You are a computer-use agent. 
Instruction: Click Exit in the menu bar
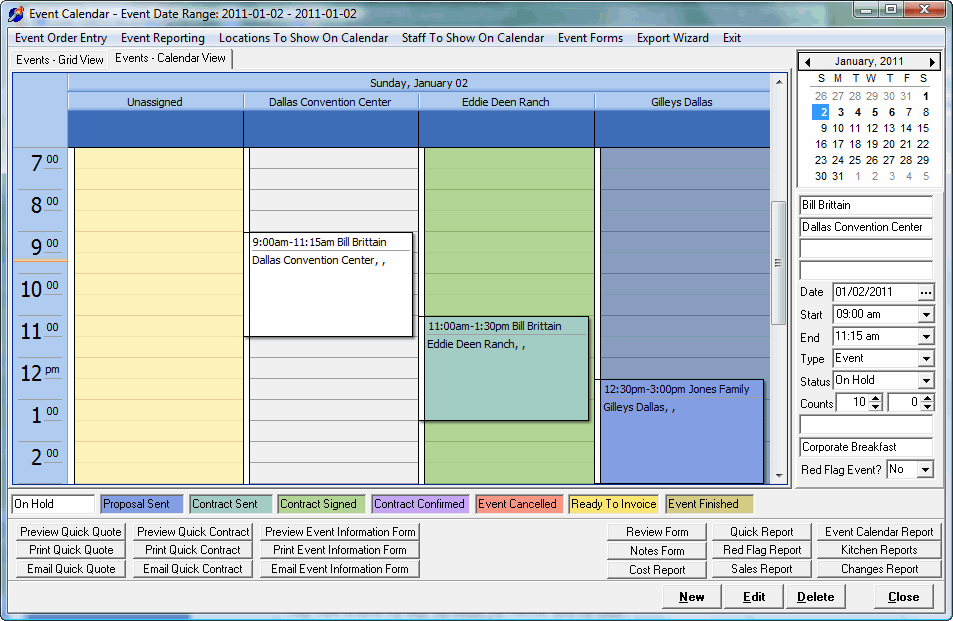(x=732, y=38)
